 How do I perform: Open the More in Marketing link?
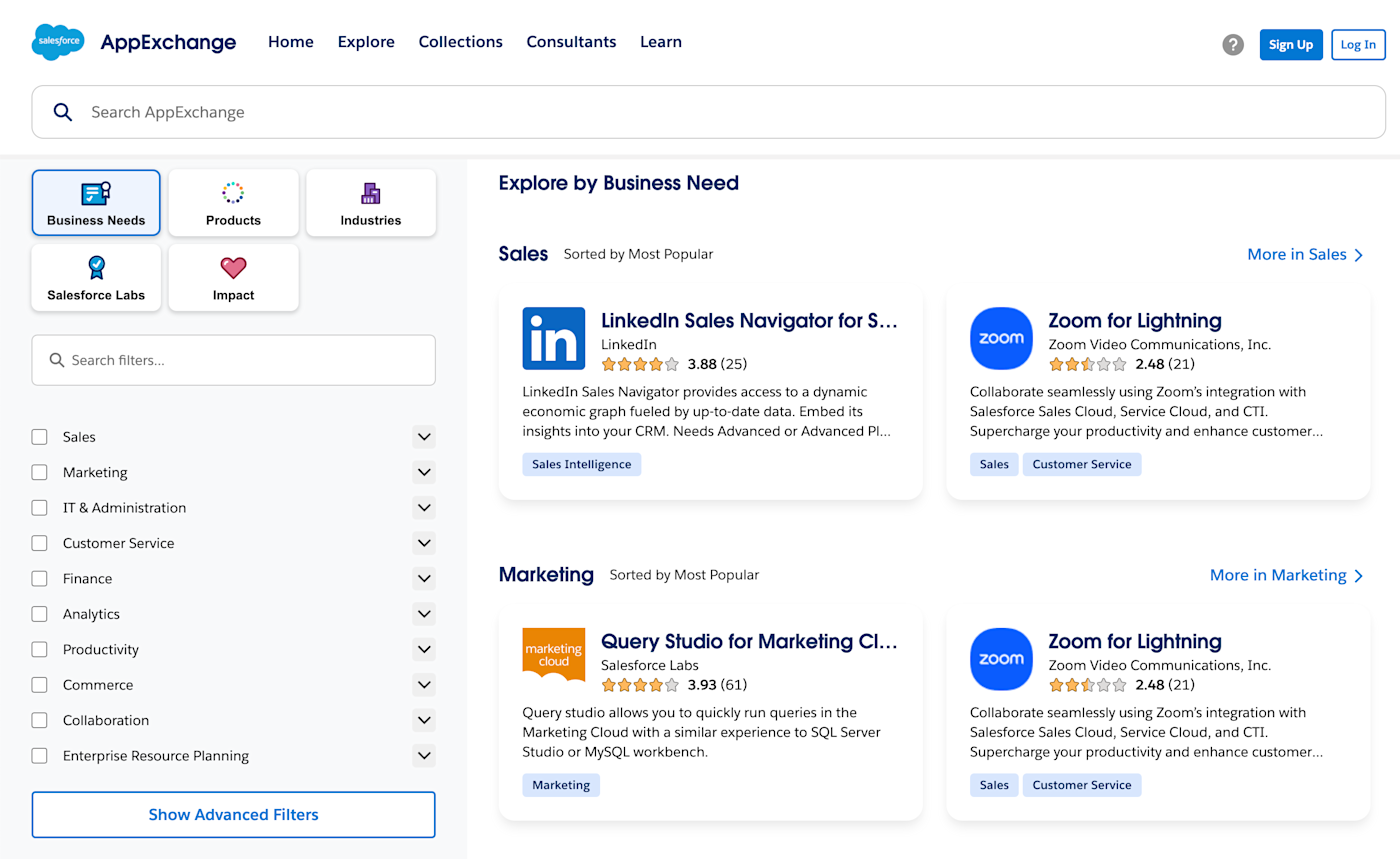[x=1287, y=575]
